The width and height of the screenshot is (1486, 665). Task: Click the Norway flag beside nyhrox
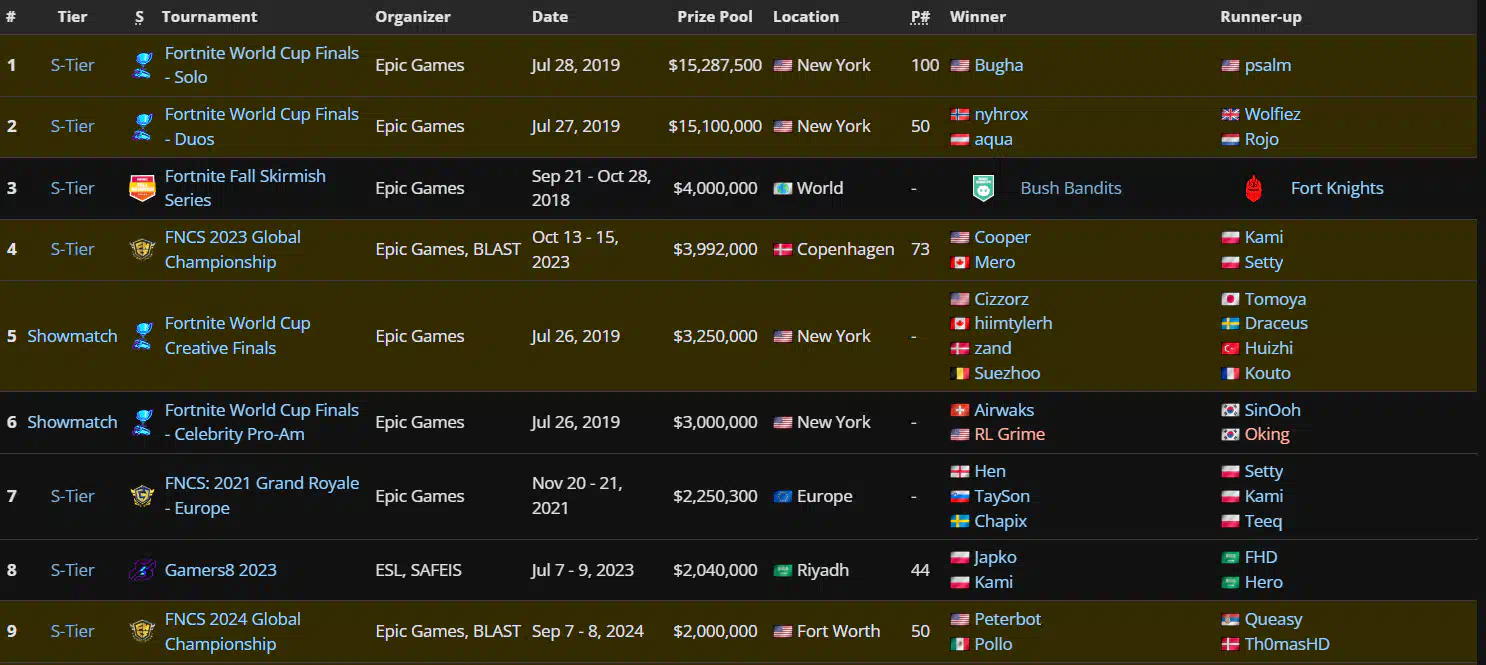960,115
